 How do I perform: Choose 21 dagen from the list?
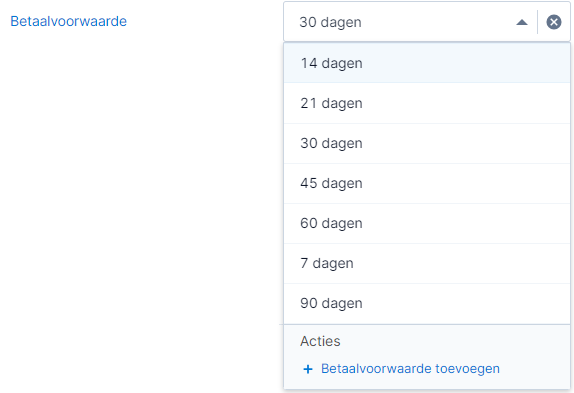click(x=427, y=103)
